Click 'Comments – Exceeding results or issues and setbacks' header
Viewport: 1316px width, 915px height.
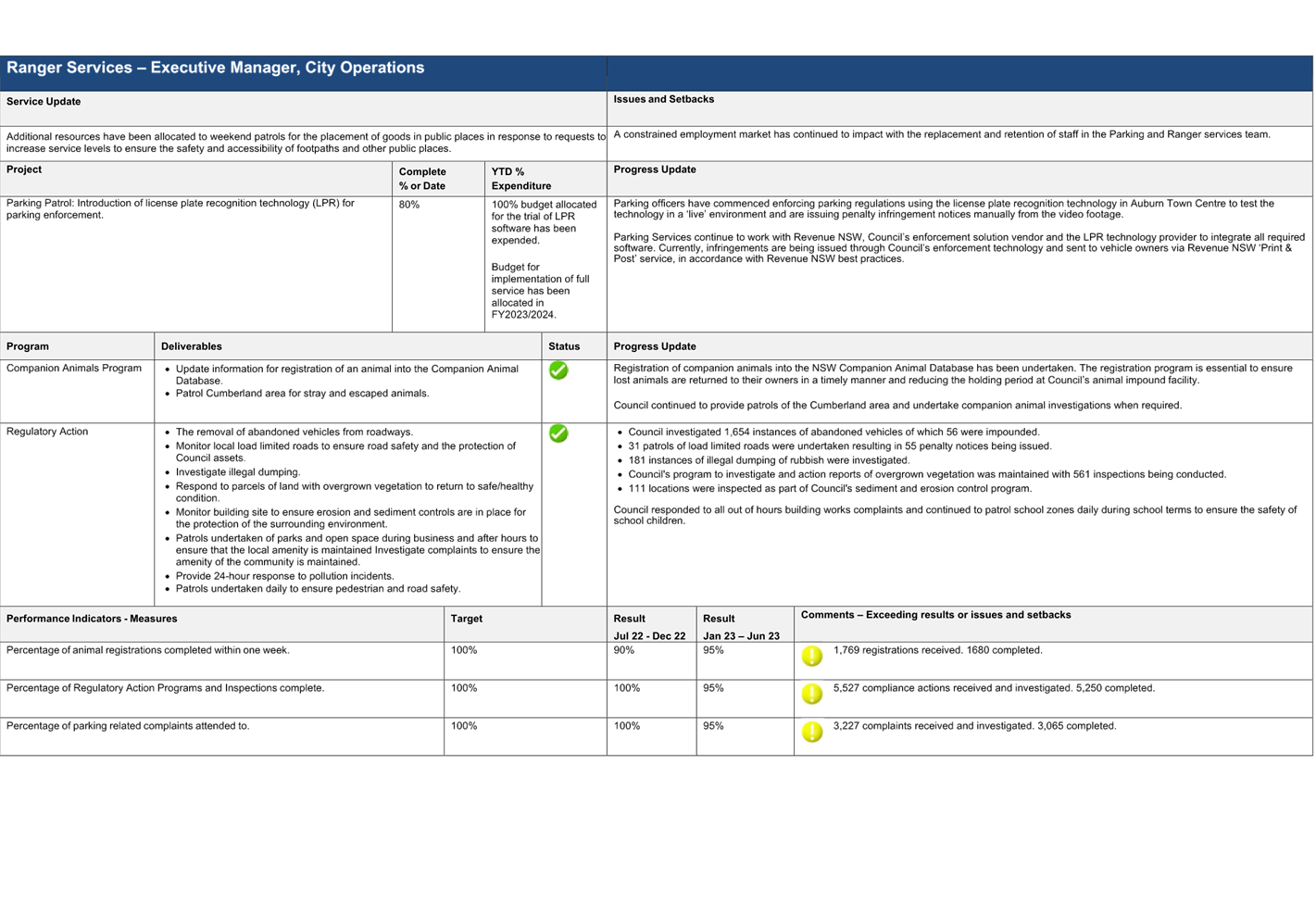[935, 615]
